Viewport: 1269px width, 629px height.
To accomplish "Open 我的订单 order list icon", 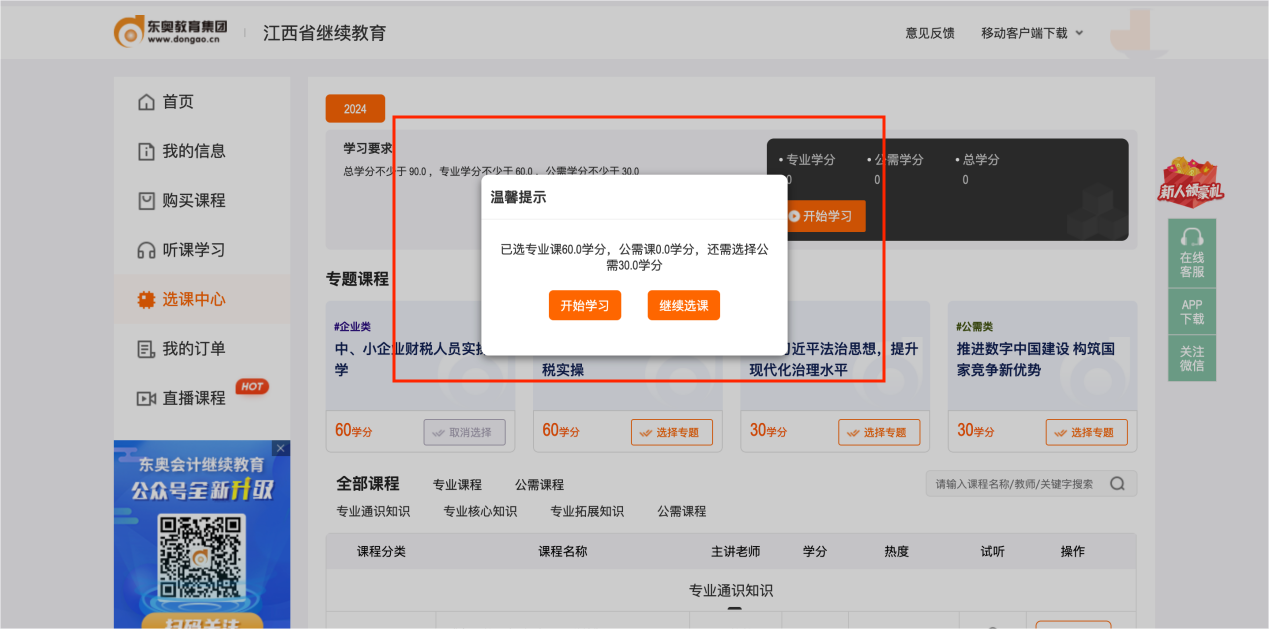I will 146,348.
